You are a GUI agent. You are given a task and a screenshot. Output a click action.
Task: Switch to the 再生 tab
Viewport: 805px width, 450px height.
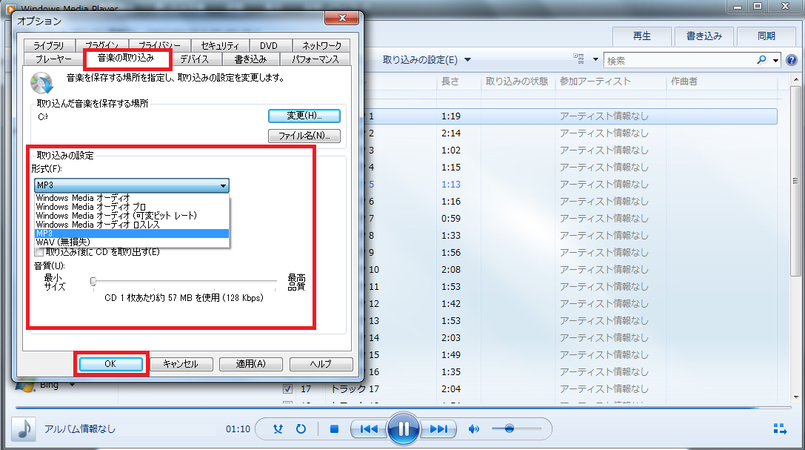(x=642, y=36)
